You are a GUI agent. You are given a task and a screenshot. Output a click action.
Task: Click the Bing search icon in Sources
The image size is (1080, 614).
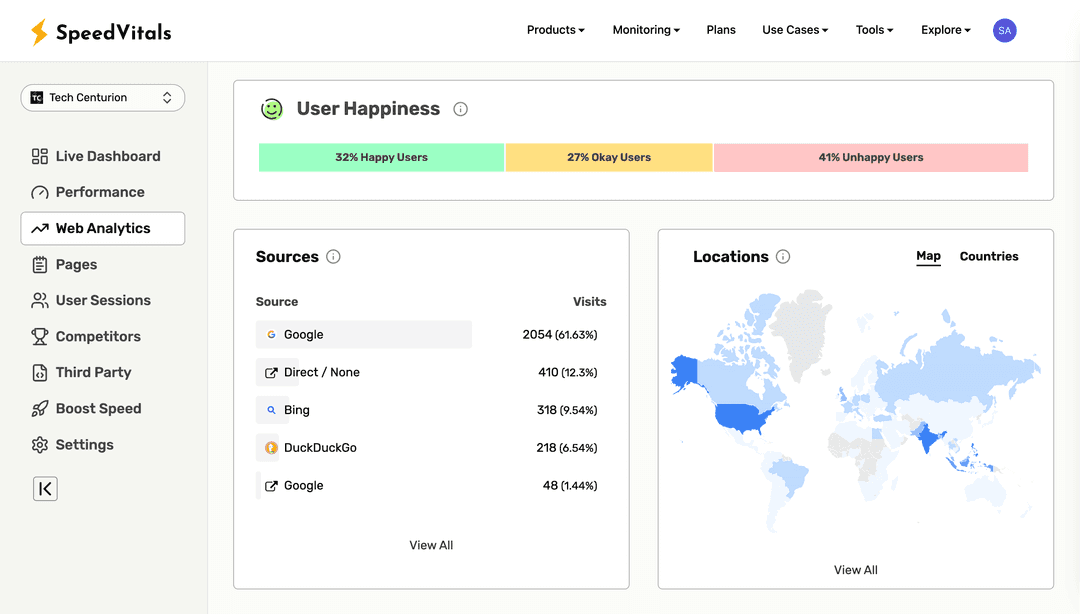(271, 410)
